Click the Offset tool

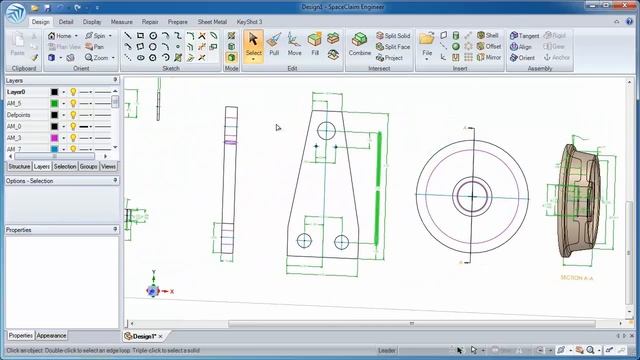[x=489, y=47]
